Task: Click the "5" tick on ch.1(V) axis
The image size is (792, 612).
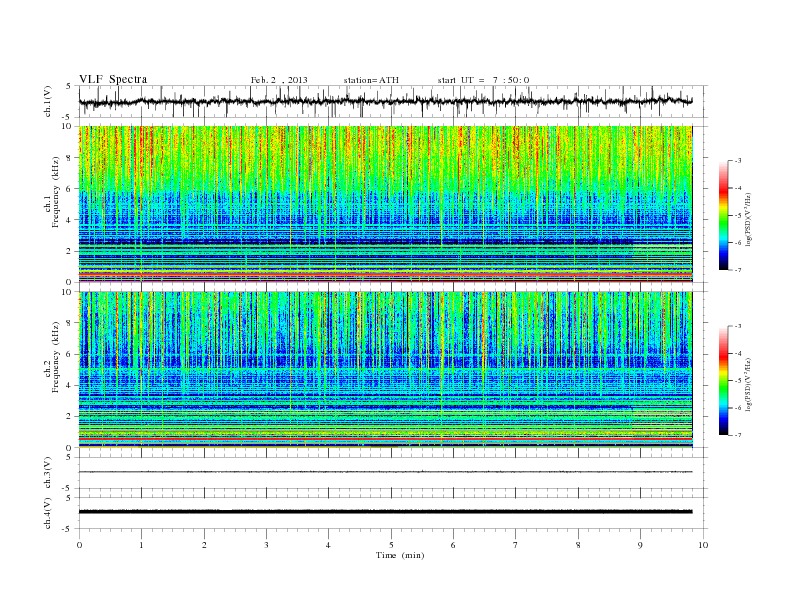Action: coord(70,86)
